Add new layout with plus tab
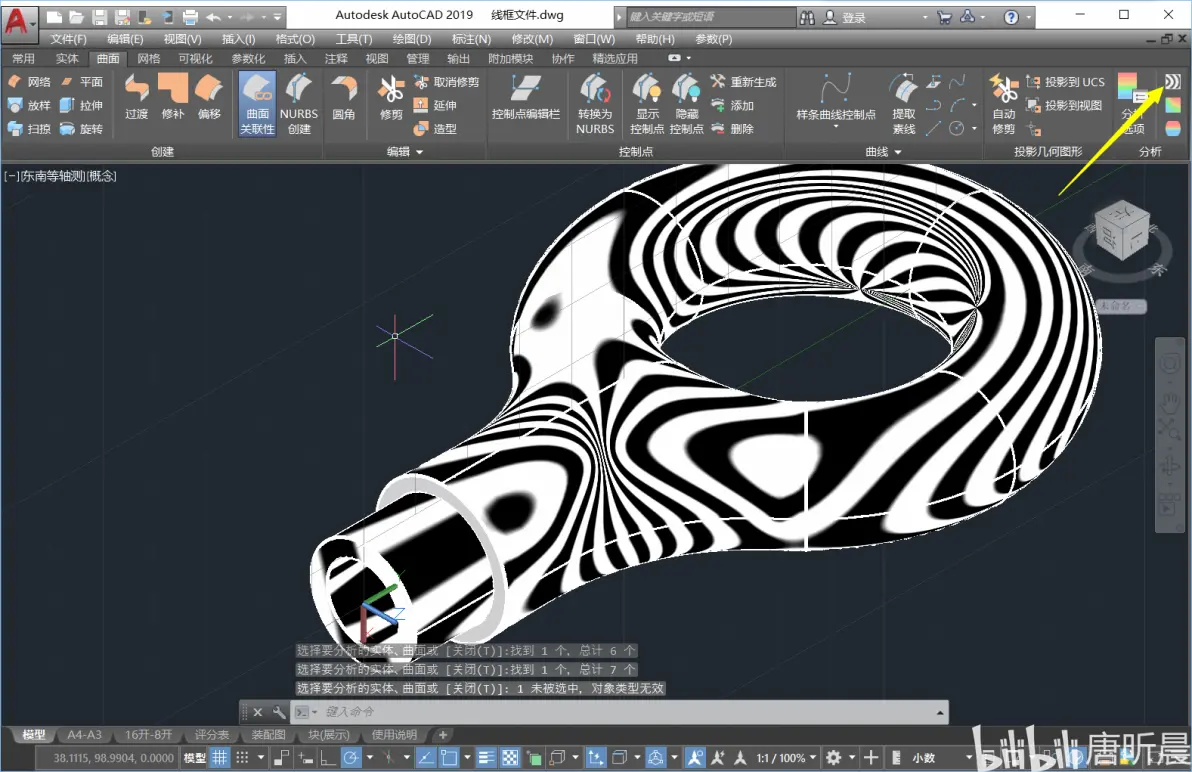This screenshot has height=772, width=1192. click(x=442, y=735)
